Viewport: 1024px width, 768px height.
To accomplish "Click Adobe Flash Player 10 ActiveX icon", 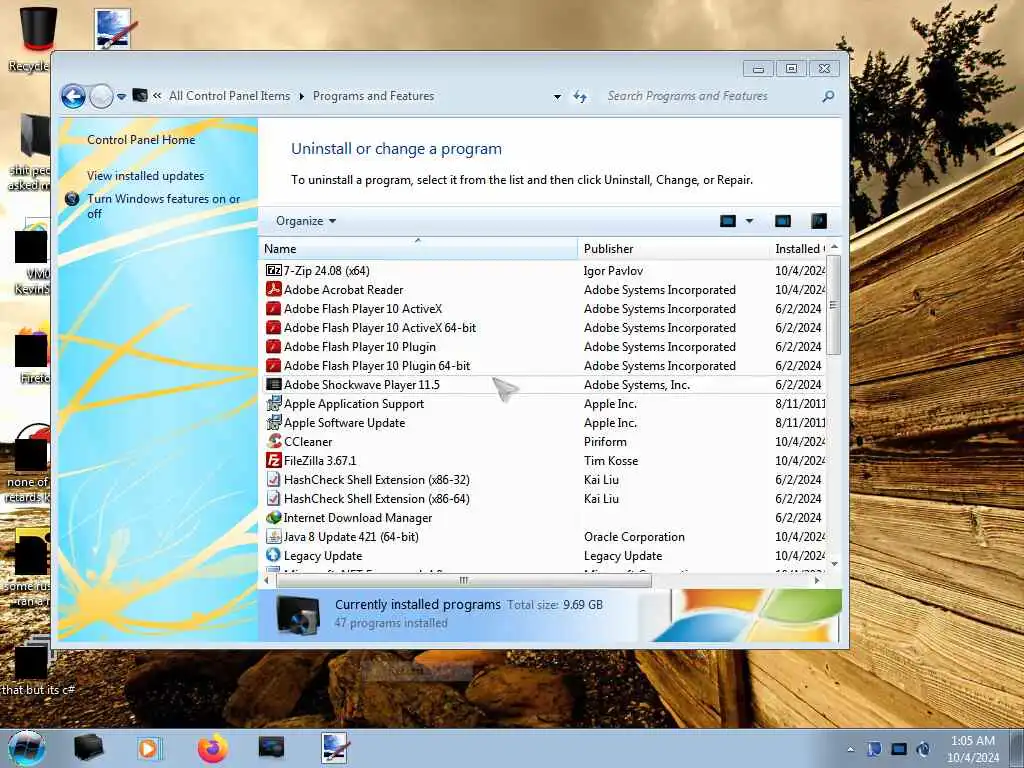I will click(x=274, y=308).
